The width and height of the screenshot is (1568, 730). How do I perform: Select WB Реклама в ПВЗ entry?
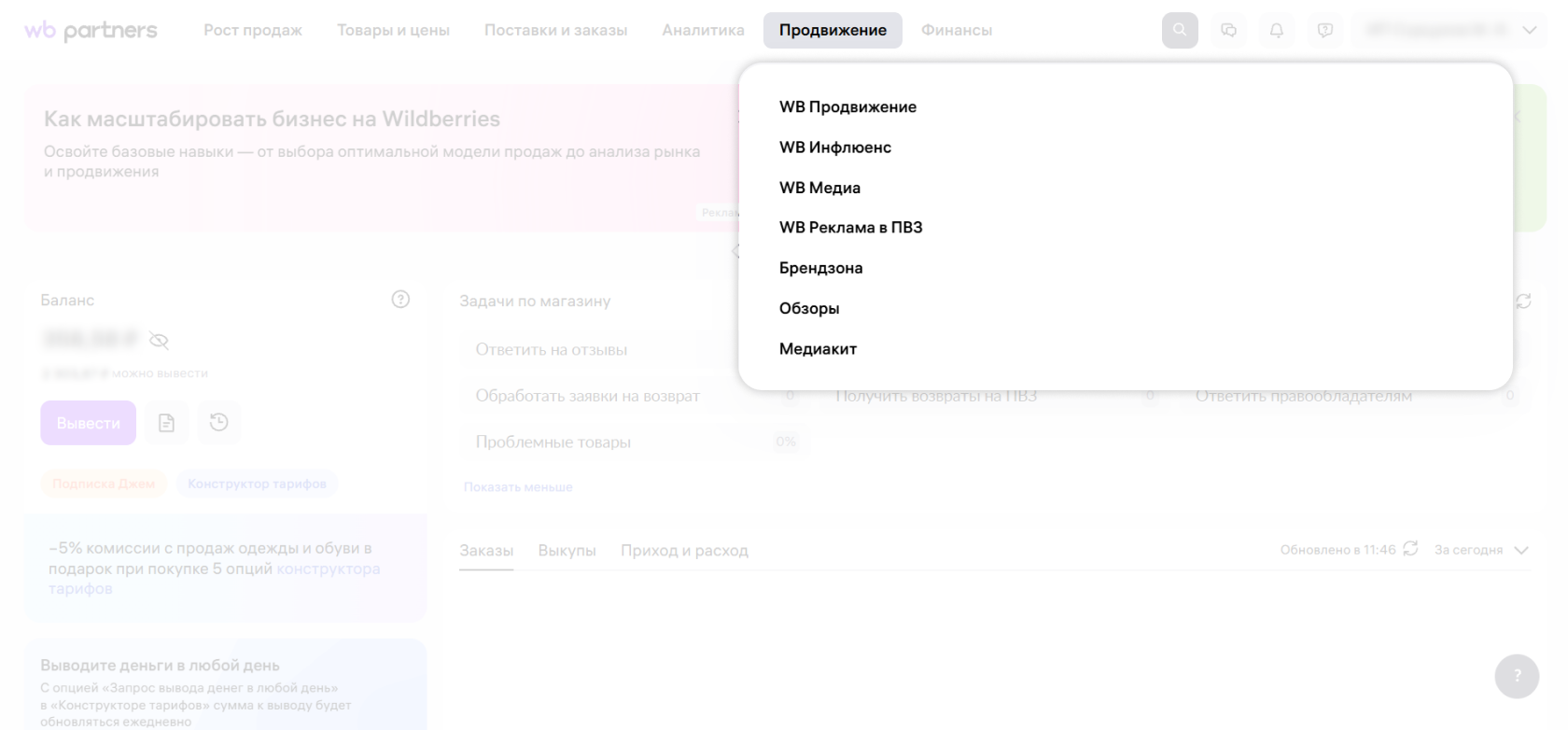850,228
